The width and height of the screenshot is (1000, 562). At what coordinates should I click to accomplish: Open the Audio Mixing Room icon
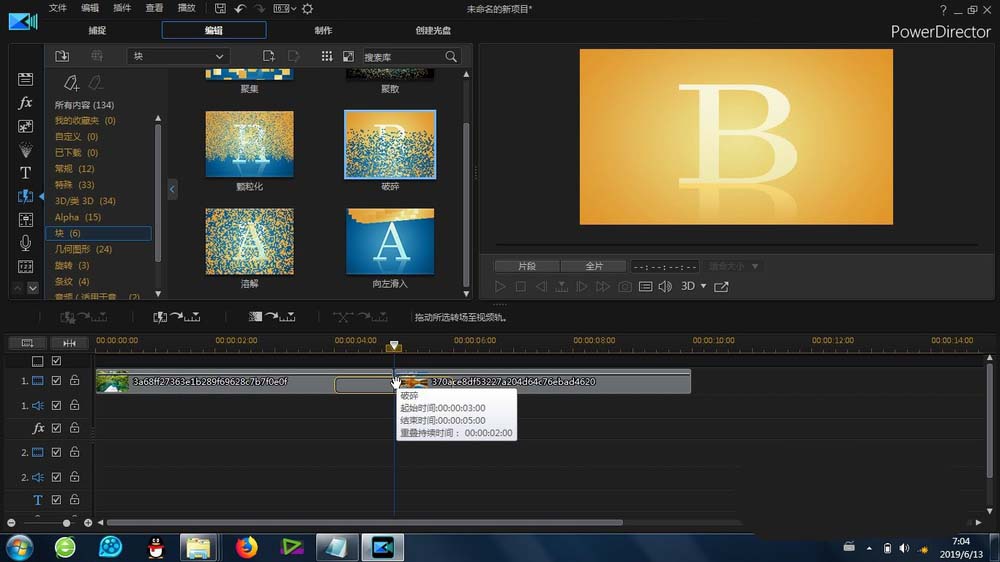[26, 220]
